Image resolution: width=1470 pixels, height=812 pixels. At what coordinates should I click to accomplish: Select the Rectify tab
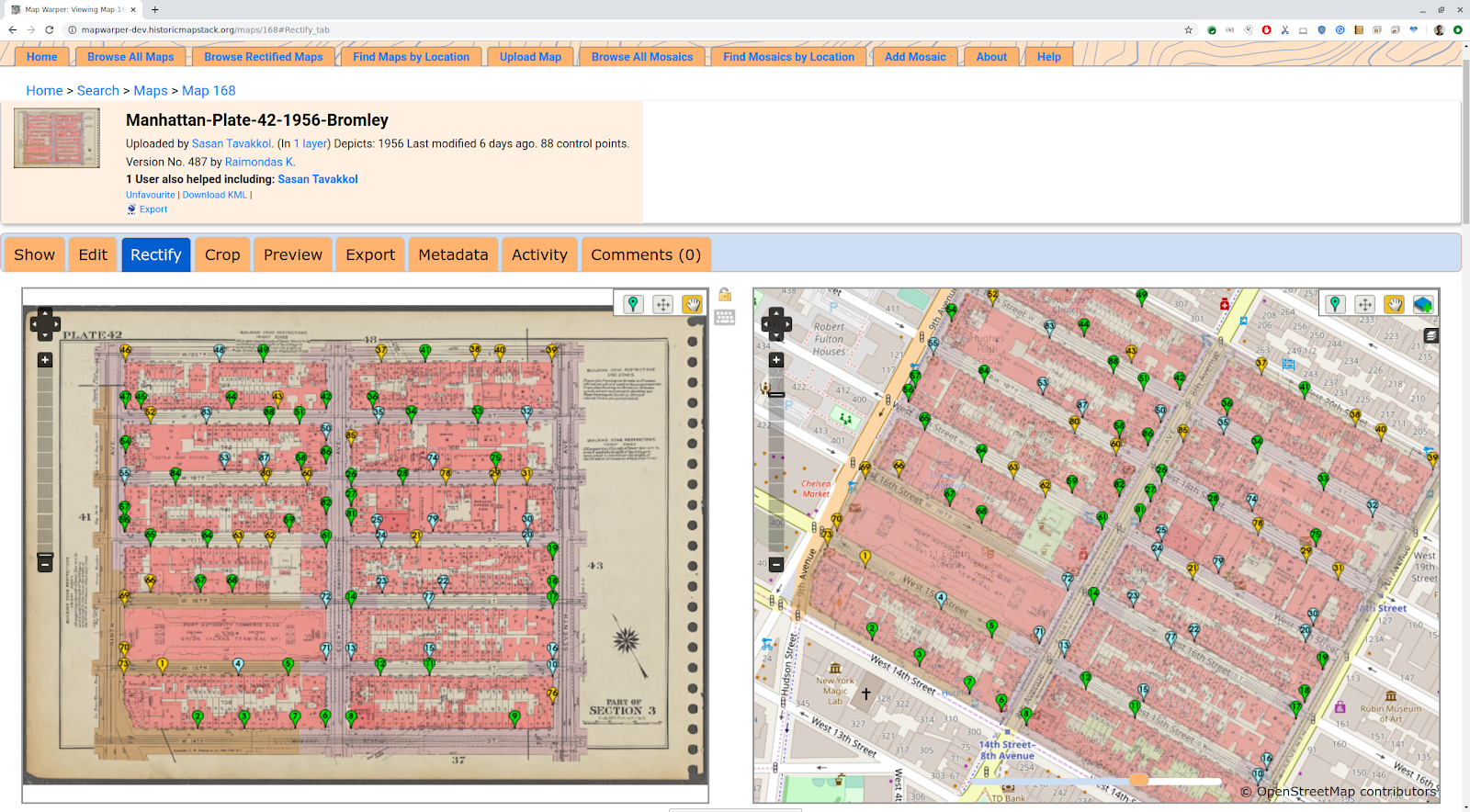pos(156,254)
